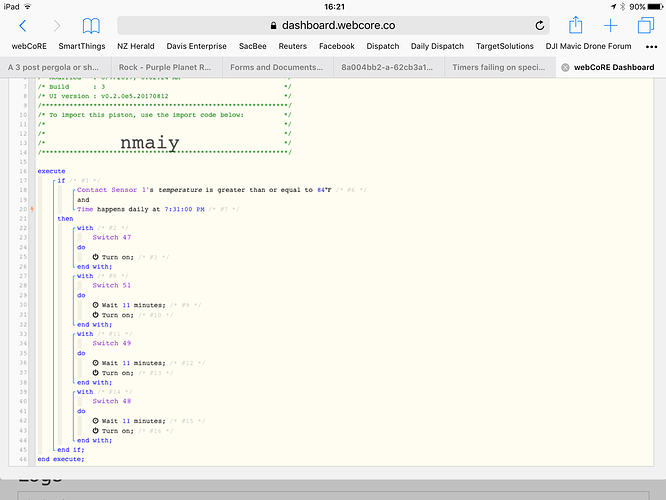Screen dimensions: 666x500
Task: Open the SmartThings bookmark
Action: click(82, 46)
